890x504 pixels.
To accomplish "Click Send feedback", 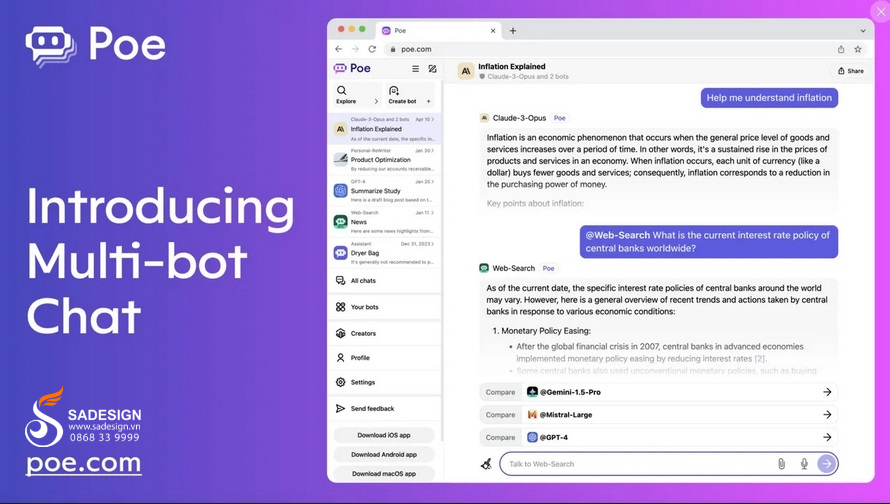I will [x=384, y=409].
